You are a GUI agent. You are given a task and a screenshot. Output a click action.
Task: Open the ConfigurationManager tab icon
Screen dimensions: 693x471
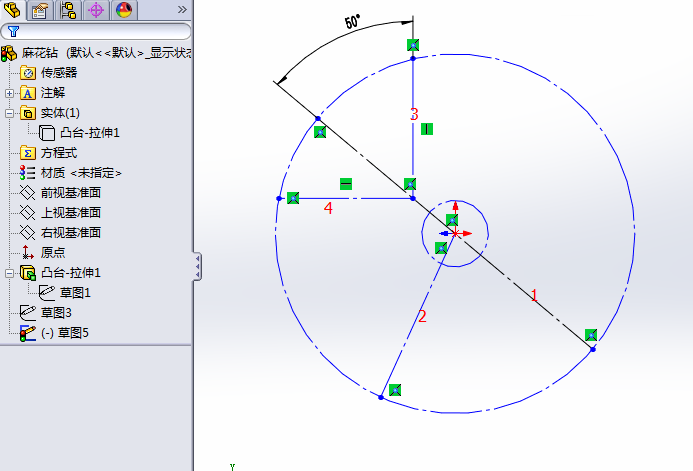(x=68, y=10)
